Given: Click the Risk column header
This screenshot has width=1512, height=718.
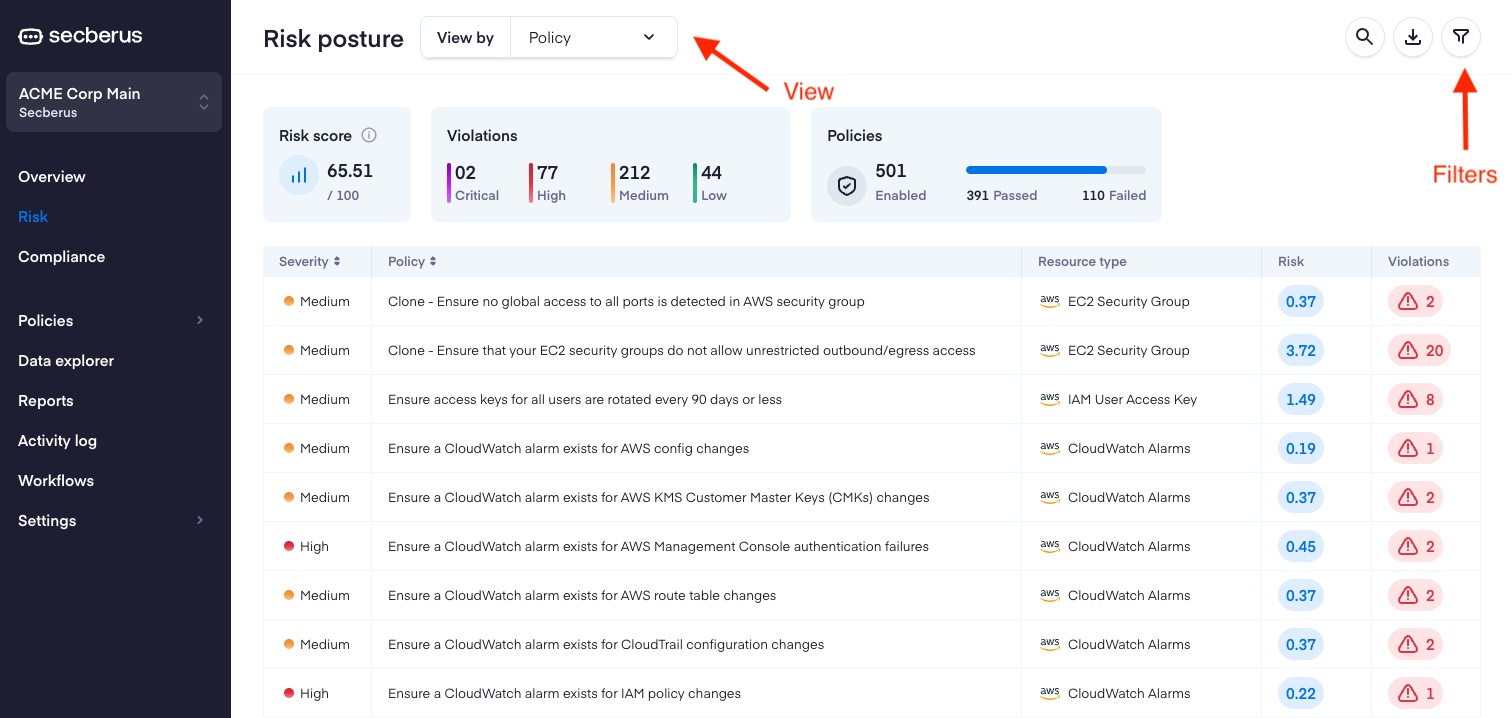Looking at the screenshot, I should [1291, 261].
